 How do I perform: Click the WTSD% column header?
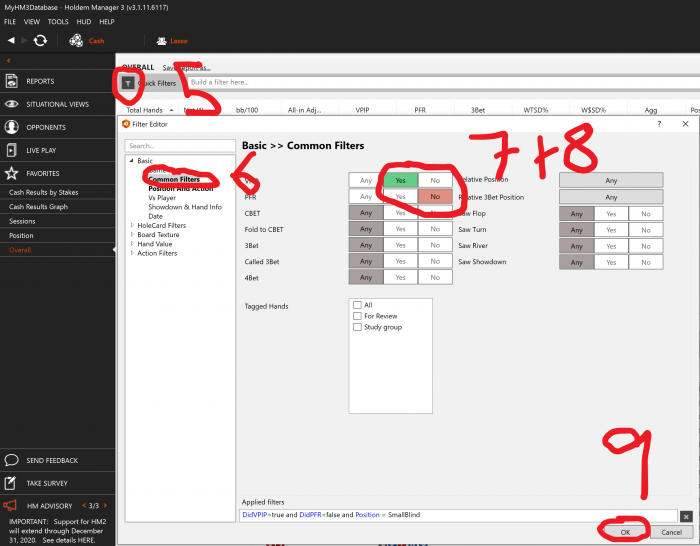click(x=536, y=110)
